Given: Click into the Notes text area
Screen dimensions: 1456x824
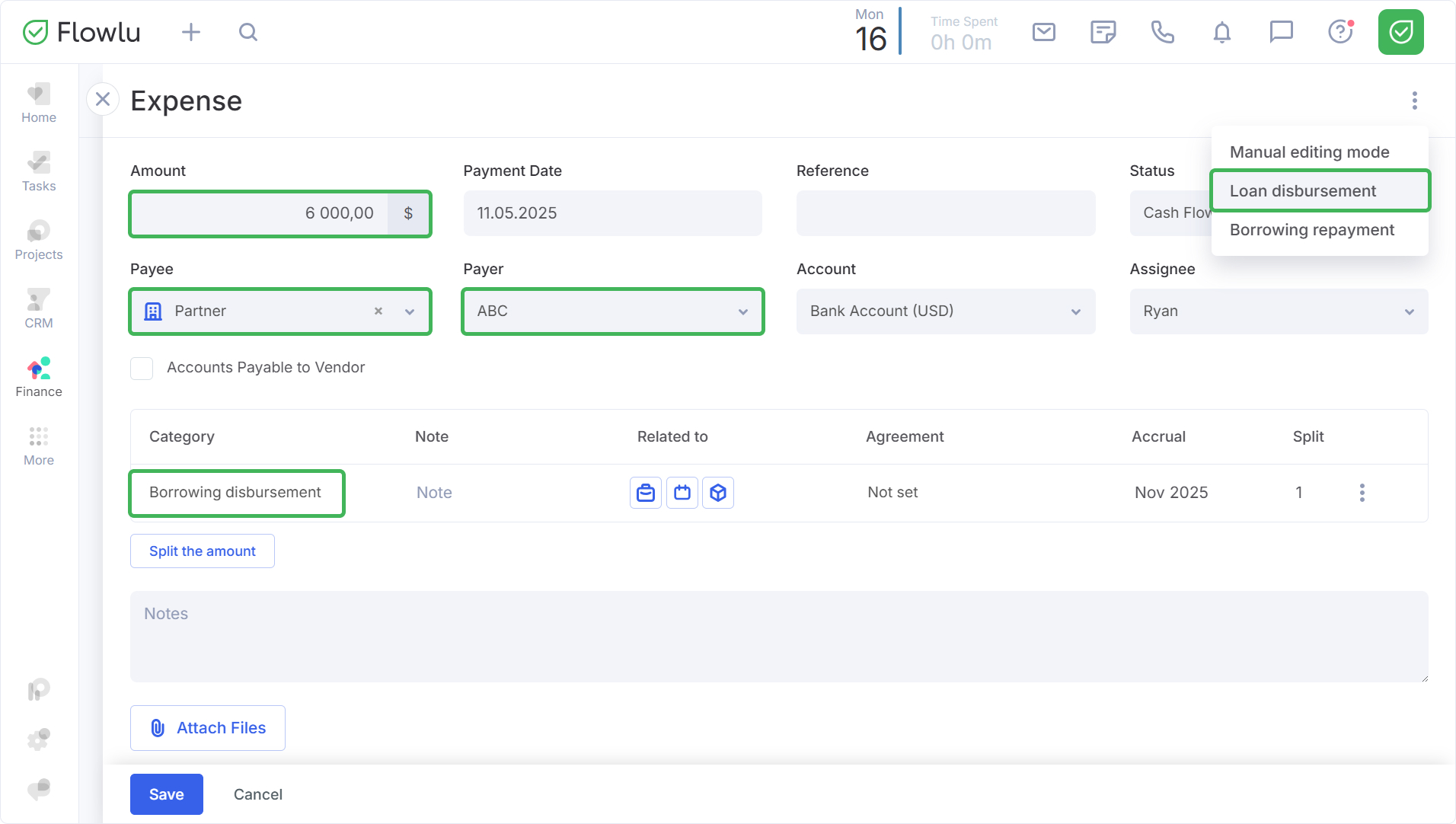Looking at the screenshot, I should (x=778, y=637).
